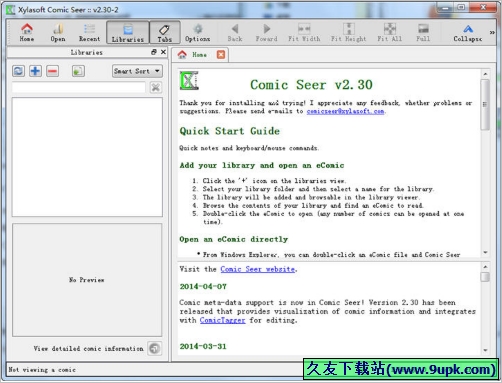Show Recent comics list
This screenshot has height=383, width=502.
89,32
